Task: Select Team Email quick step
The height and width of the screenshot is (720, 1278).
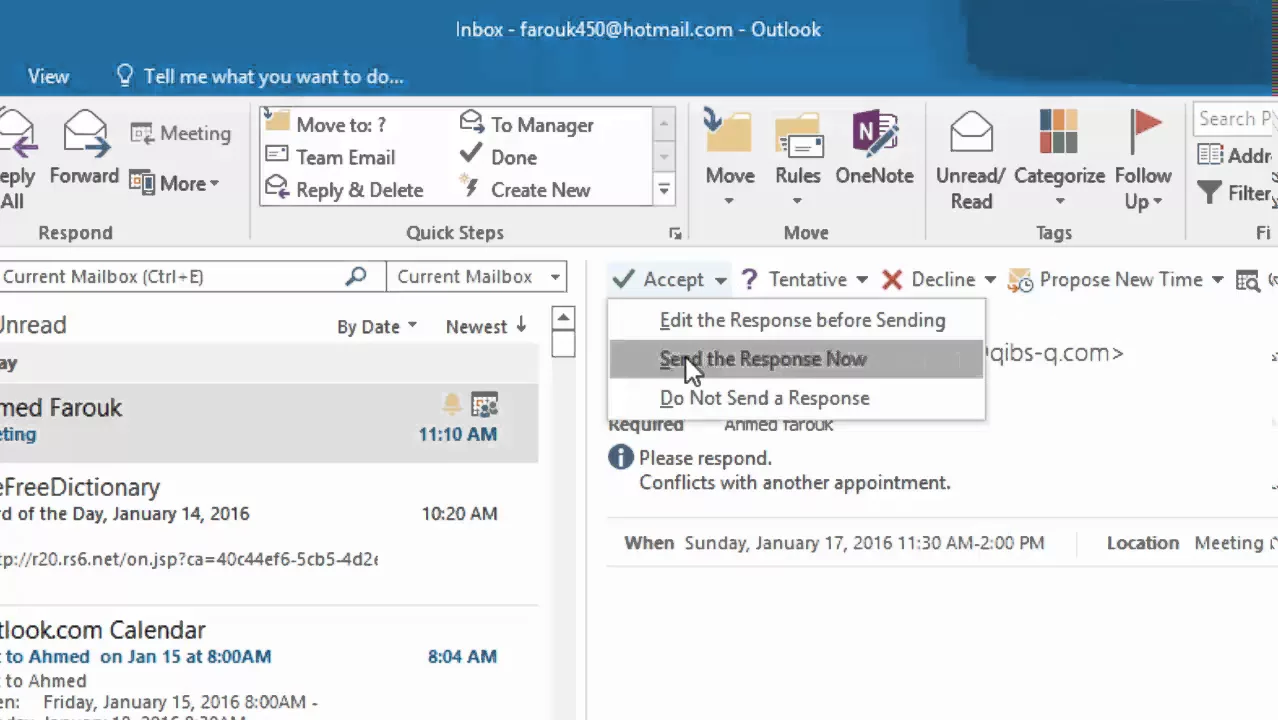Action: click(330, 157)
